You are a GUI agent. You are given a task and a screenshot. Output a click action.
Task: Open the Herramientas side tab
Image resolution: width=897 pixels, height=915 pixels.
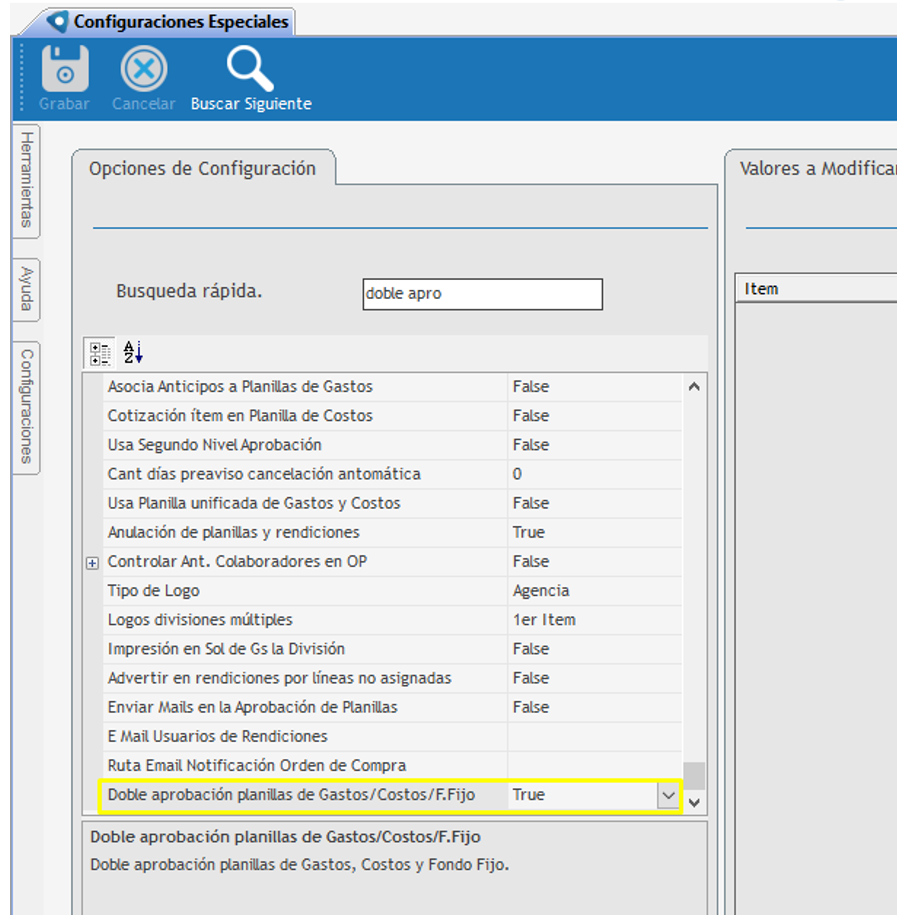[27, 179]
